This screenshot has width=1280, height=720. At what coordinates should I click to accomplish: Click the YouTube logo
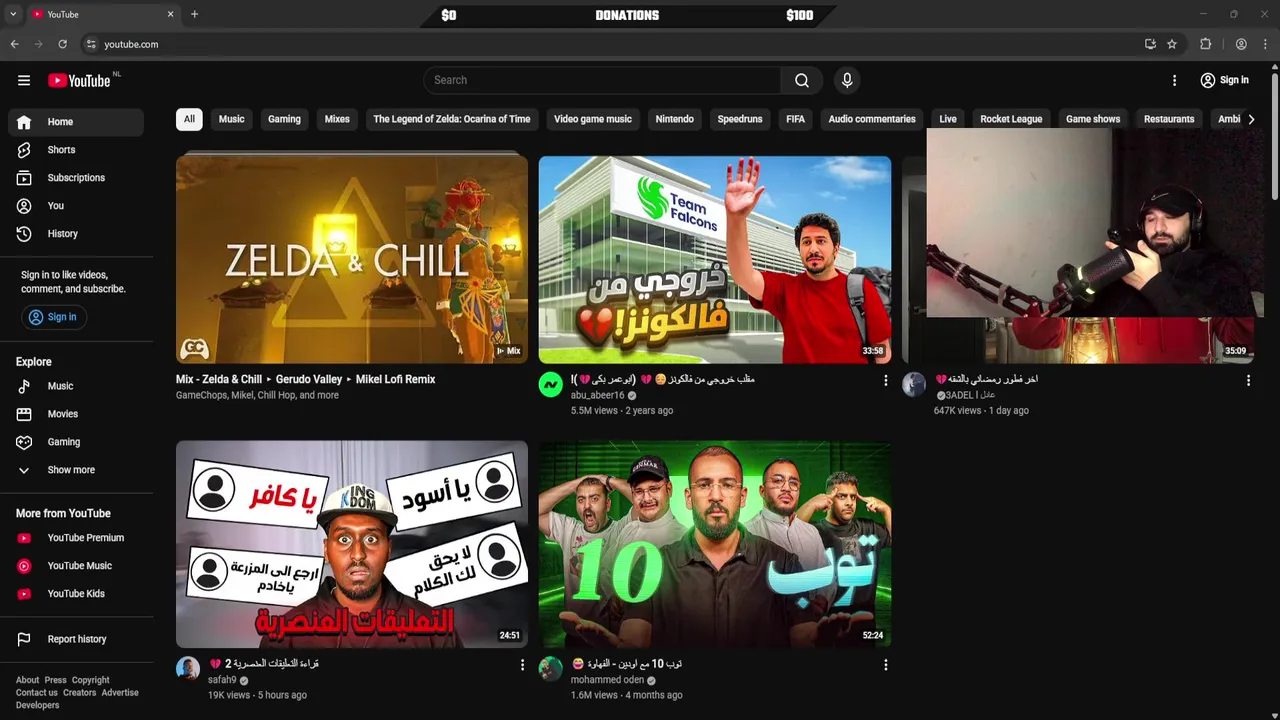coord(79,80)
